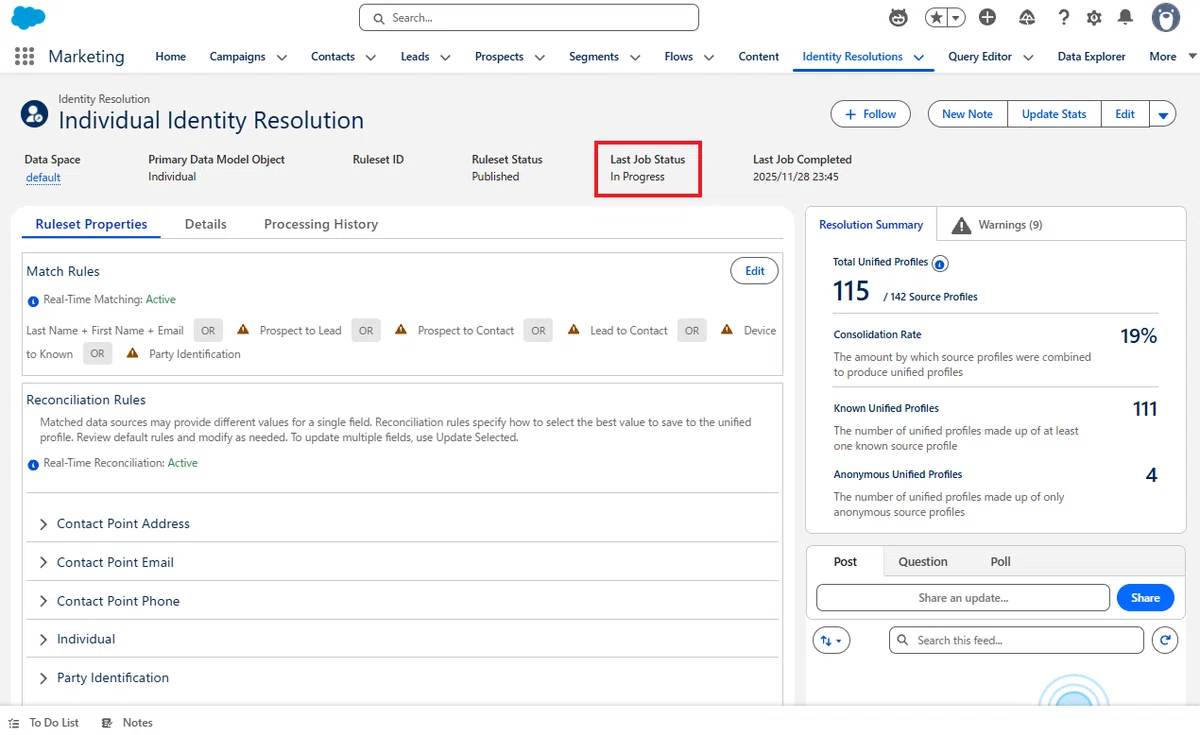Open more actions dropdown next to Edit

(x=1163, y=114)
